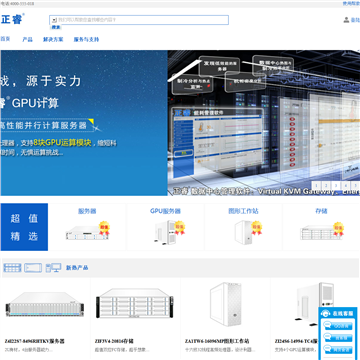Open the ZIF3V4 存储 product thumbnail
The height and width of the screenshot is (360, 360).
point(135,304)
